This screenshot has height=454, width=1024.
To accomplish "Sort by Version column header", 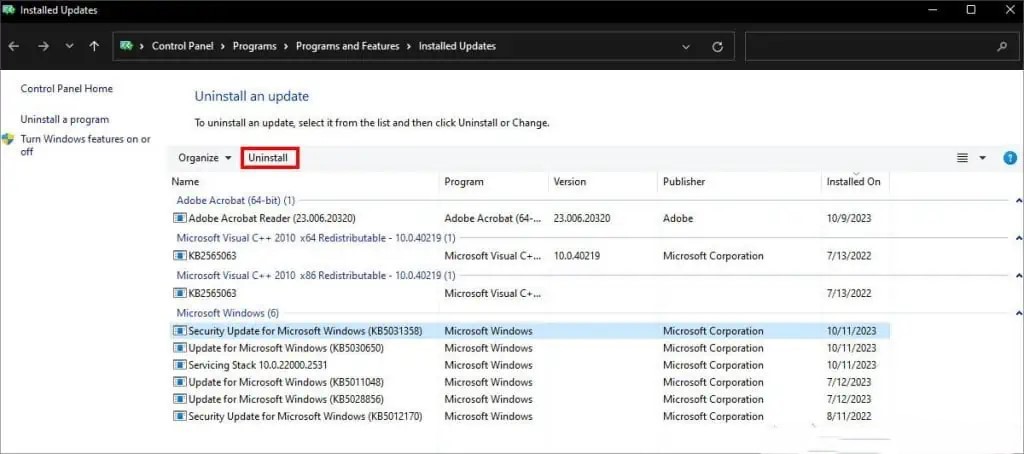I will (x=569, y=182).
